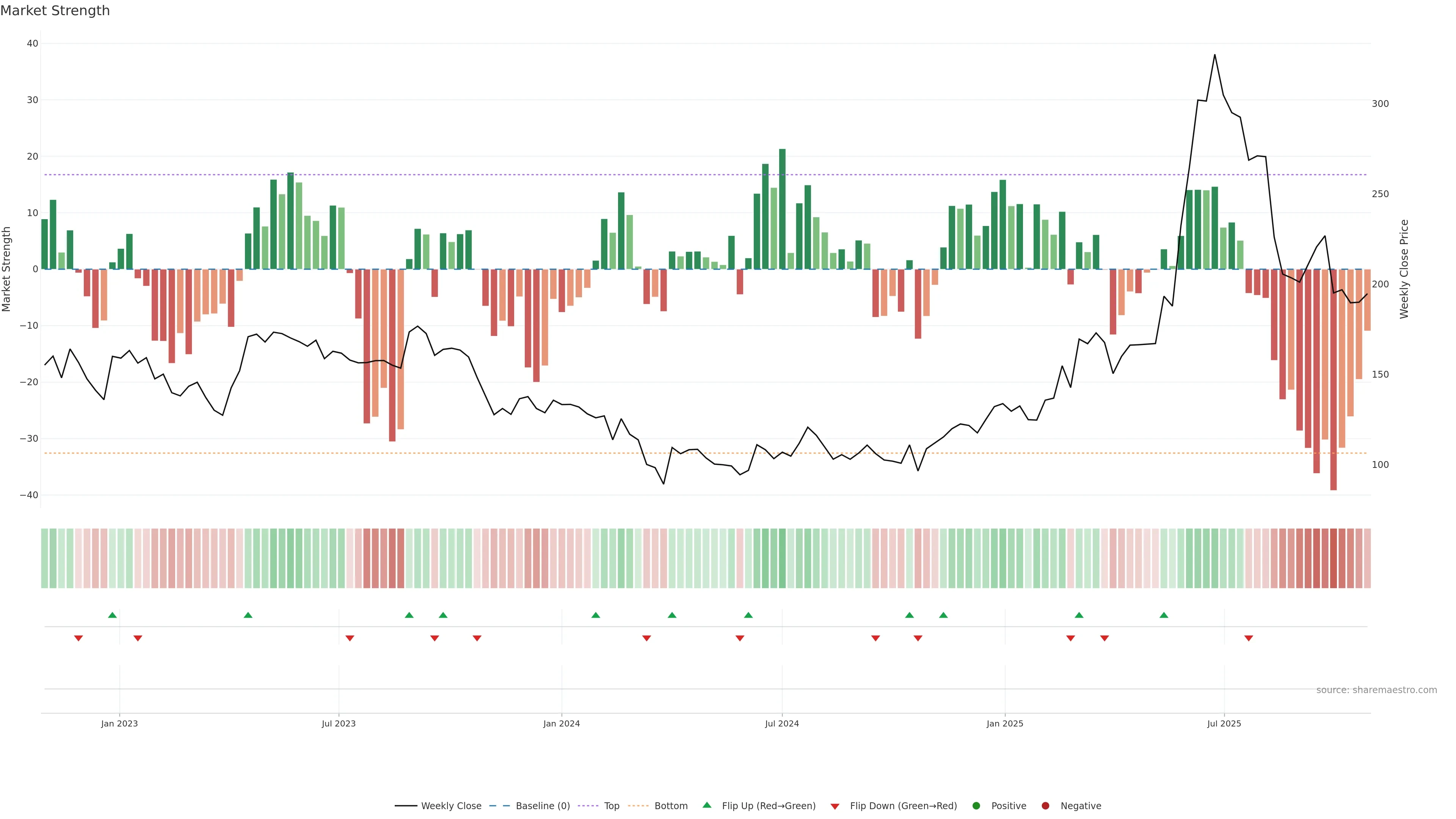Click the last red flip-down marker after Jul 2025
Viewport: 1456px width, 819px height.
(1249, 638)
